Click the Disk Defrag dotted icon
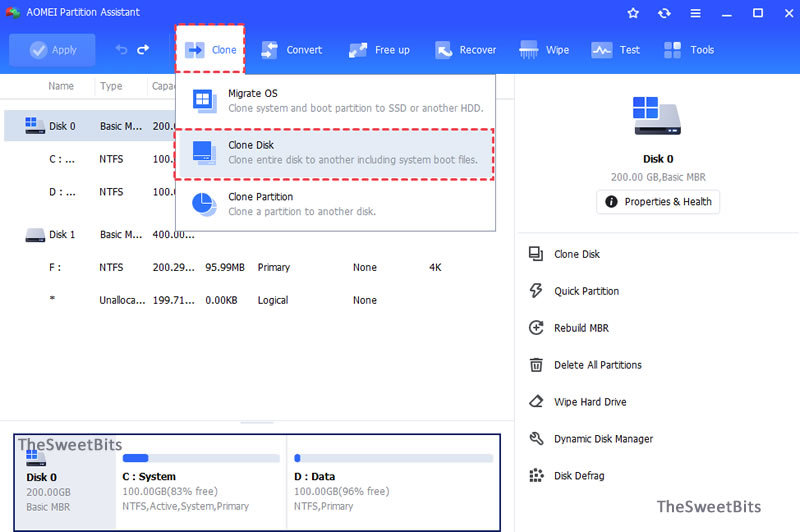Image resolution: width=800 pixels, height=532 pixels. 536,475
